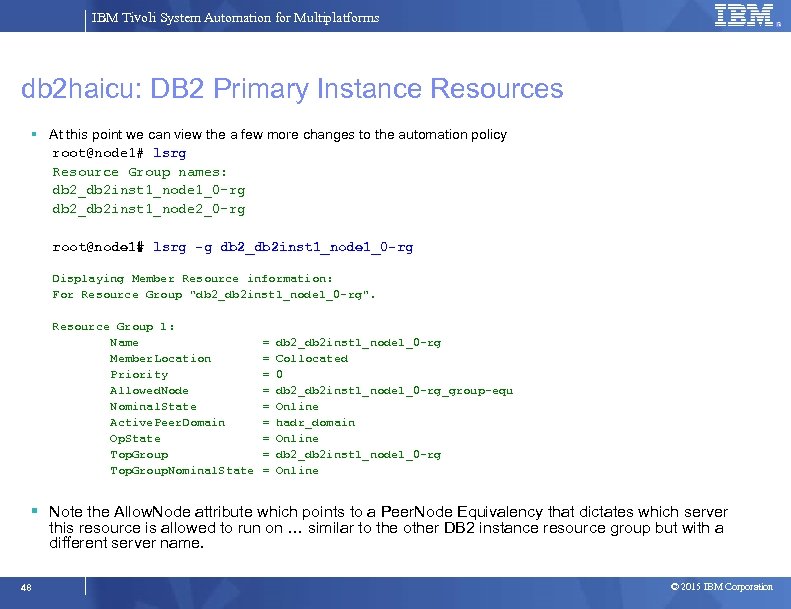Select the OpState value 'Online'
The height and width of the screenshot is (609, 791).
pyautogui.click(x=297, y=438)
